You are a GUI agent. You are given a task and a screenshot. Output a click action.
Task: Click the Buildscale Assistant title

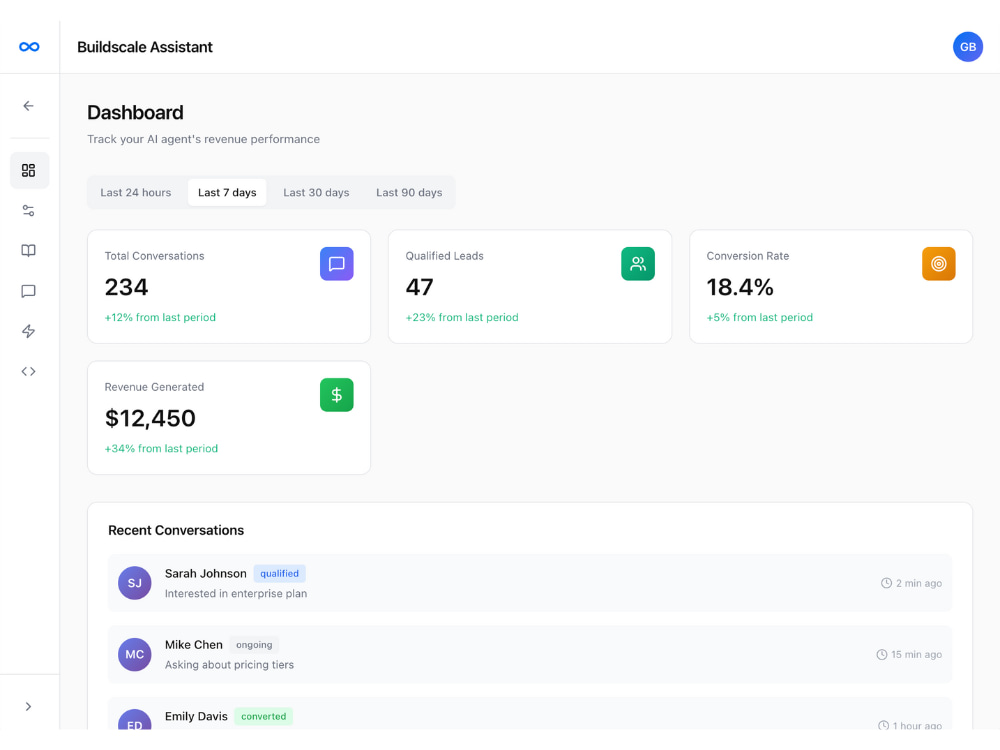point(145,47)
